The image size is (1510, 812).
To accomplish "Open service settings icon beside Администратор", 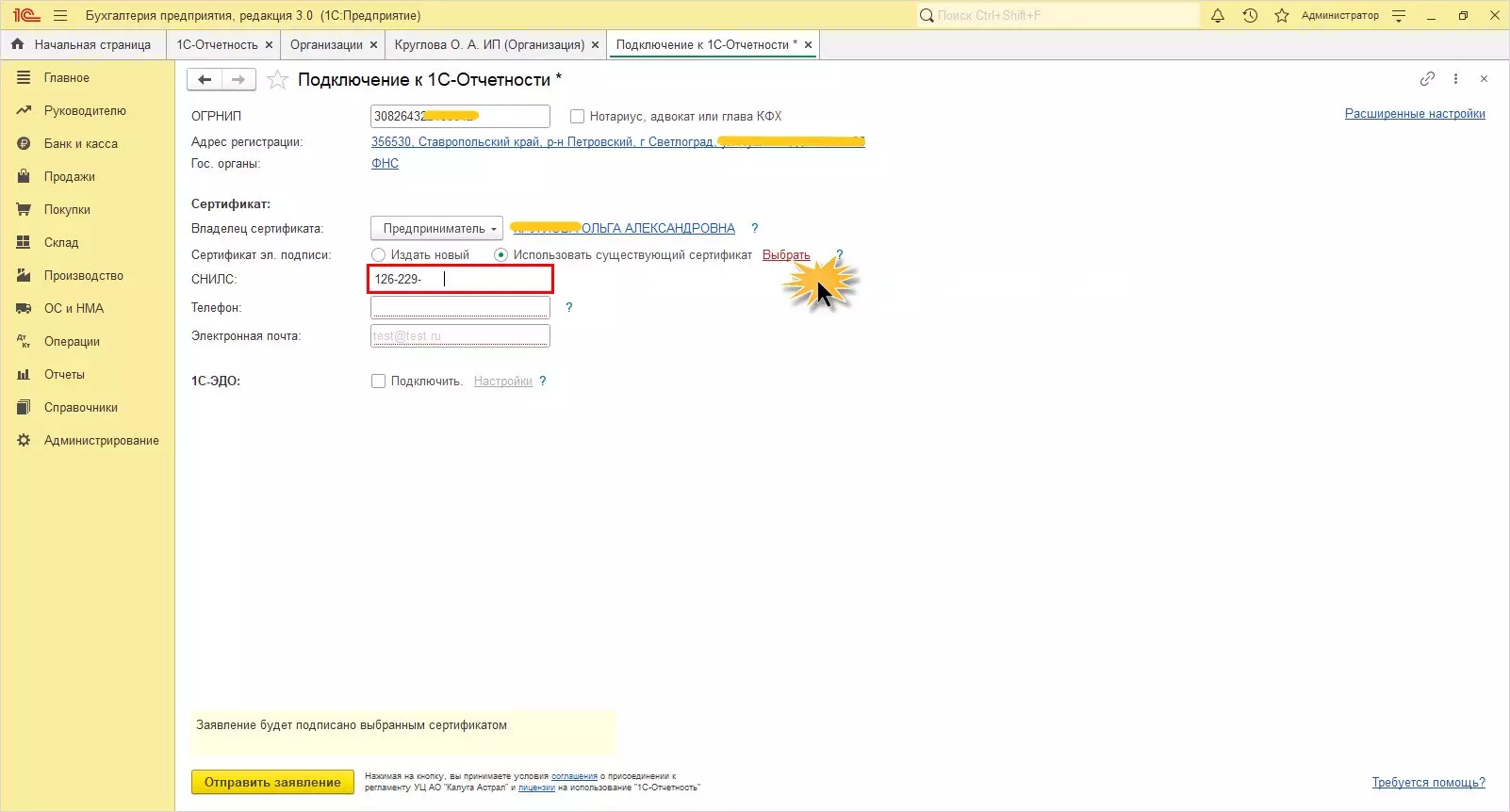I will (1399, 15).
